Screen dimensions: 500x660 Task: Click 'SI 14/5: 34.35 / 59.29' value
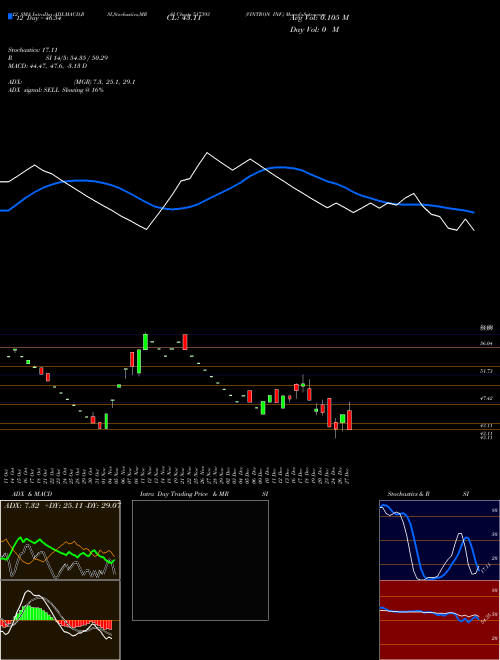click(77, 58)
